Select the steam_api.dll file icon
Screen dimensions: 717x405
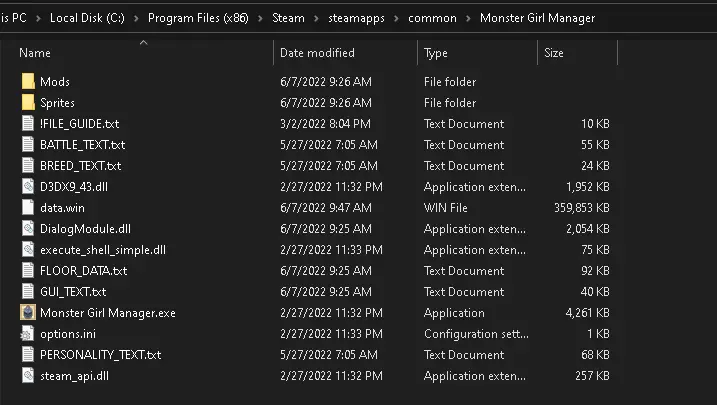tap(28, 376)
